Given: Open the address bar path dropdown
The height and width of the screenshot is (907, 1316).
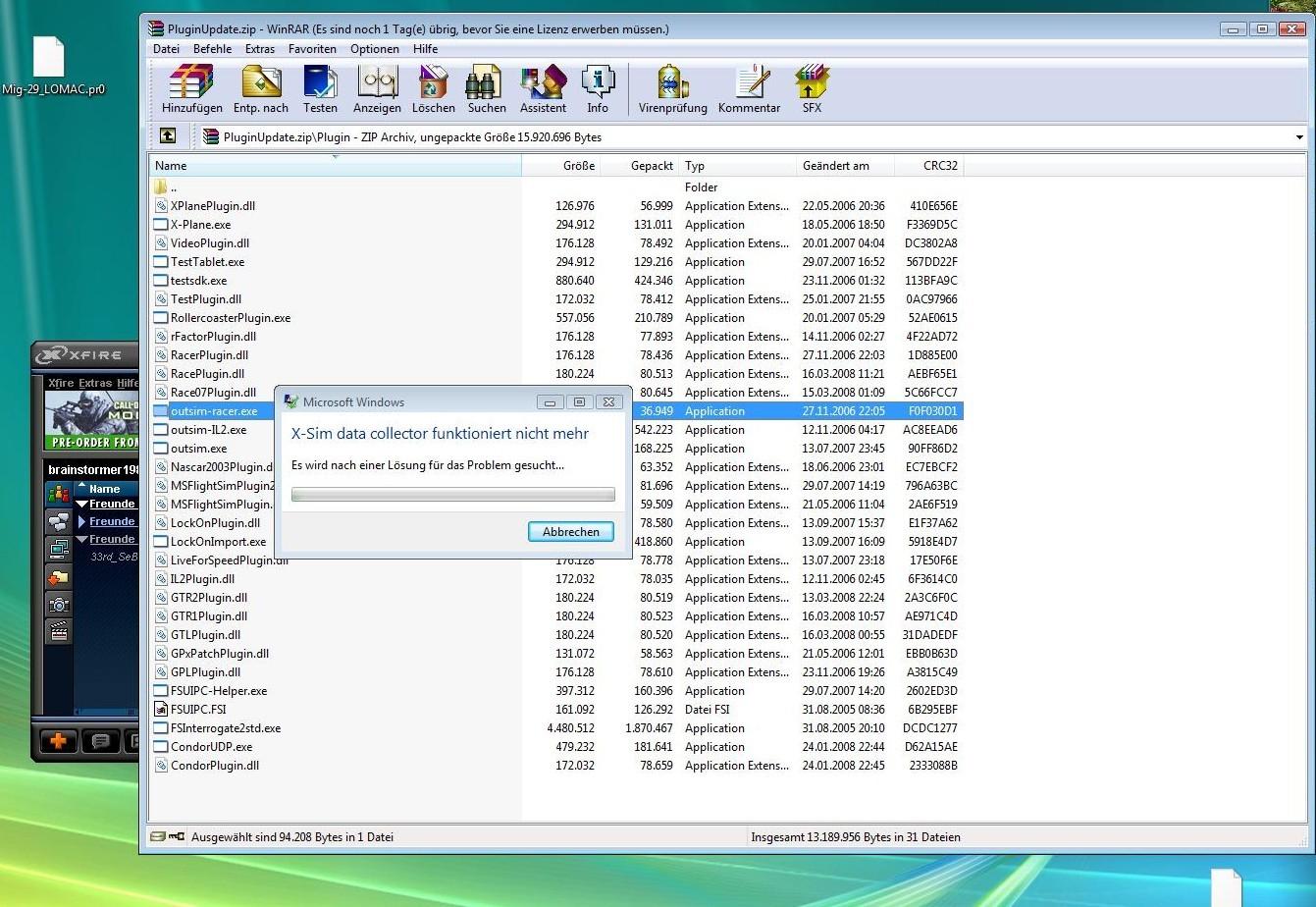Looking at the screenshot, I should click(1299, 137).
